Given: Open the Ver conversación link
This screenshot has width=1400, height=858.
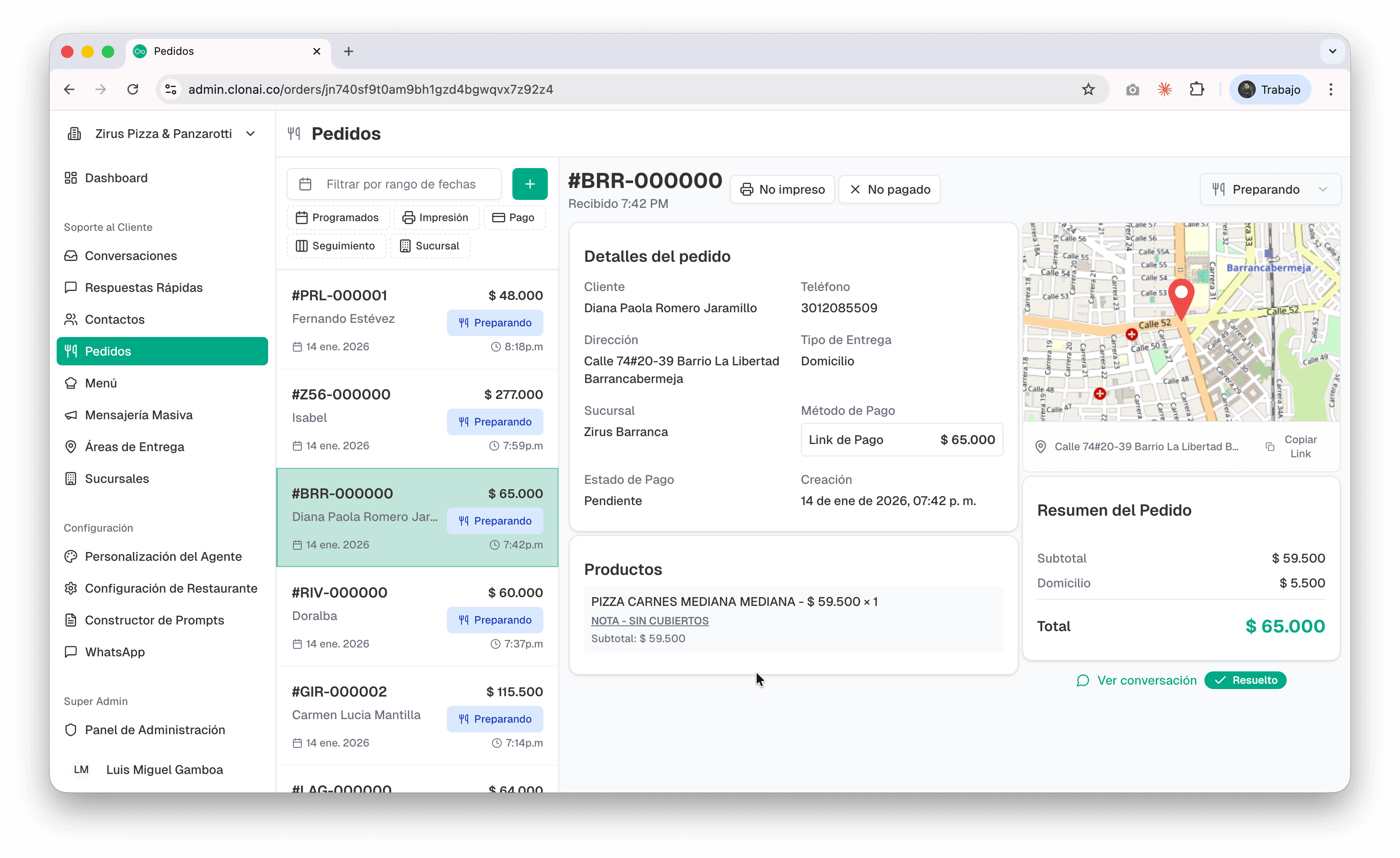Looking at the screenshot, I should (1136, 680).
